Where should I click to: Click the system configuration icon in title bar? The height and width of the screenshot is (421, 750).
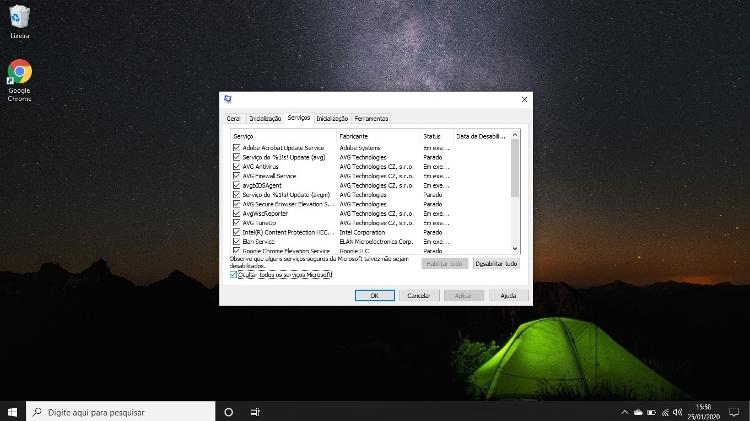pos(229,99)
